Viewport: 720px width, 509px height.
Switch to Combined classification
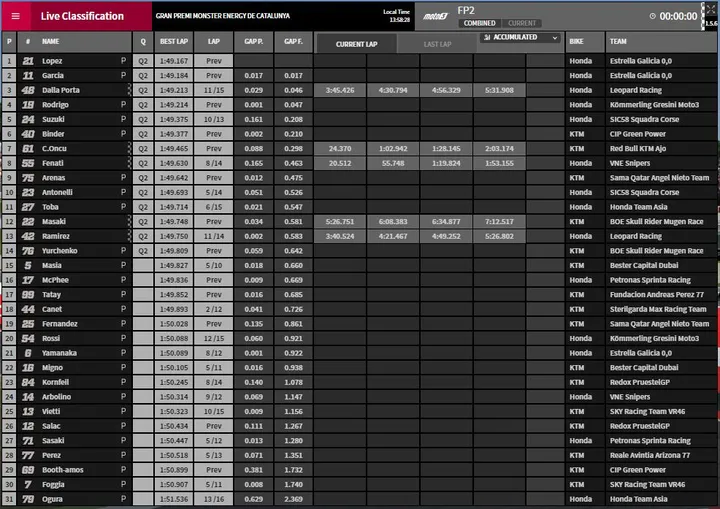[479, 23]
